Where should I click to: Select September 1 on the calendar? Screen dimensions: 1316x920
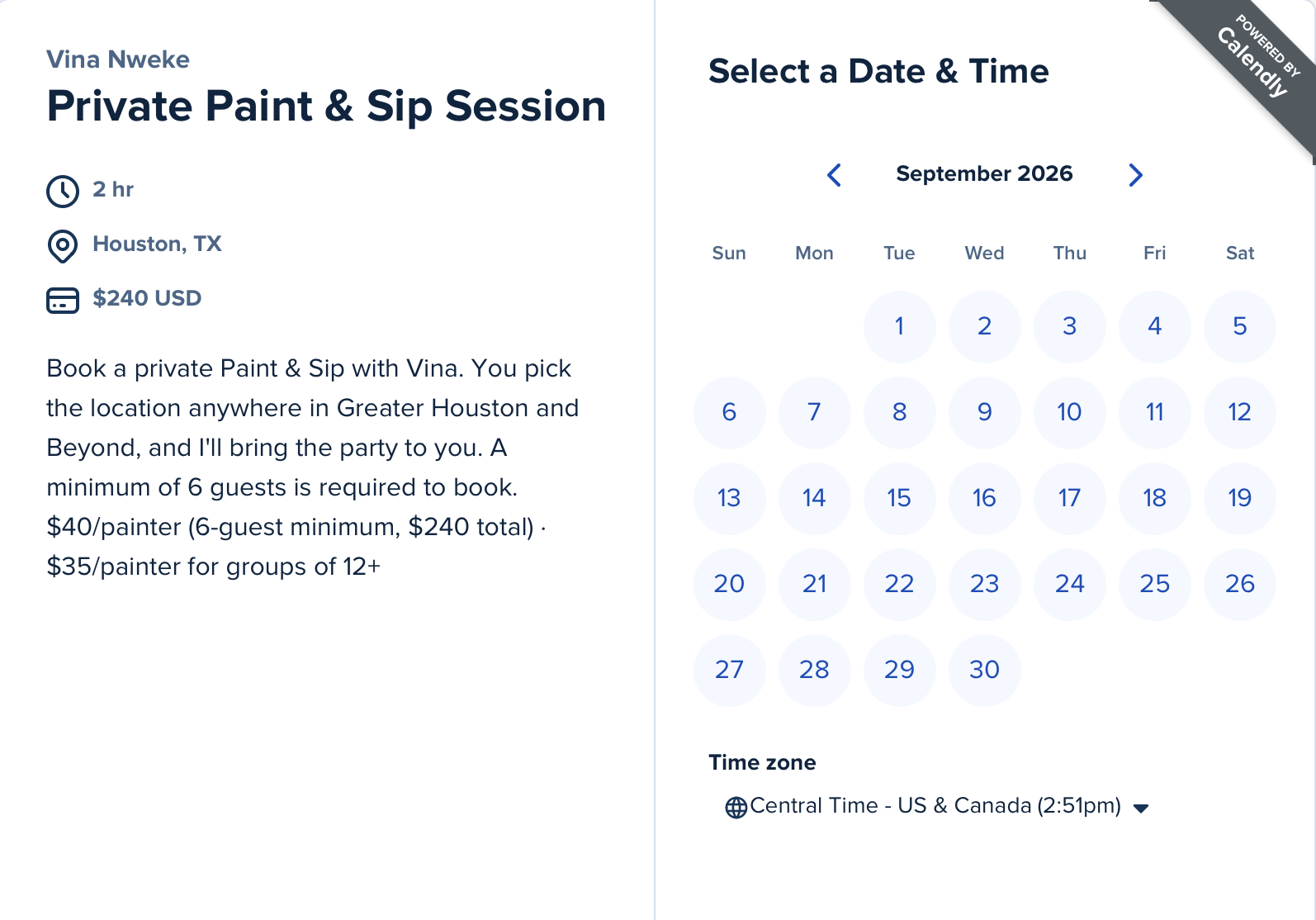(899, 326)
